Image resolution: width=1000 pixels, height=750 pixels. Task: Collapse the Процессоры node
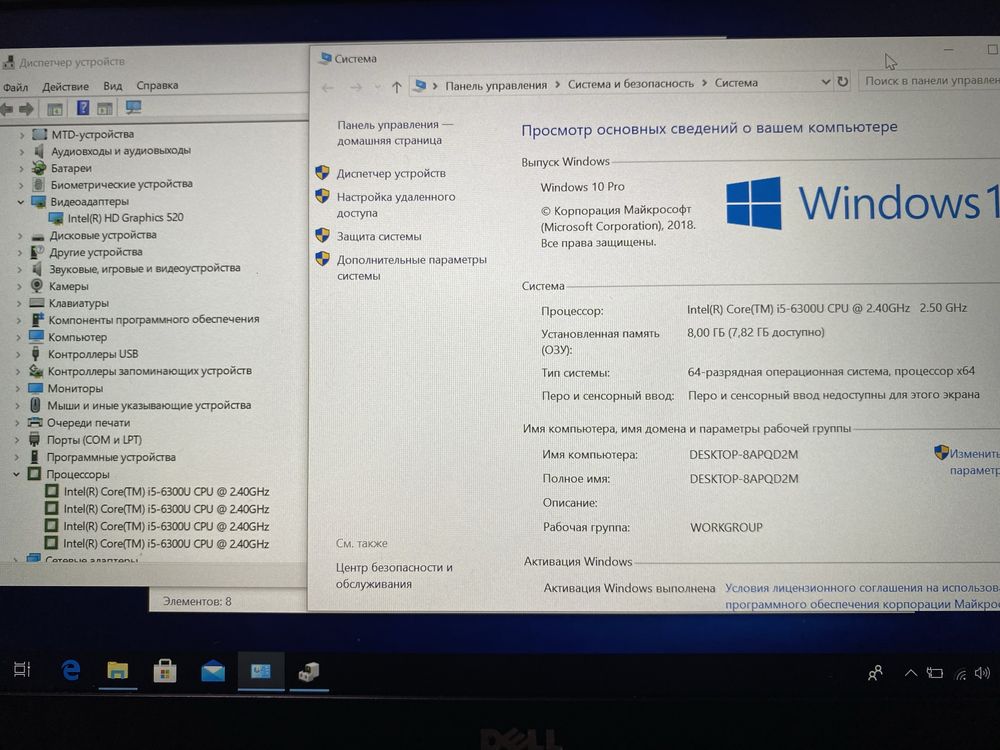pos(17,474)
